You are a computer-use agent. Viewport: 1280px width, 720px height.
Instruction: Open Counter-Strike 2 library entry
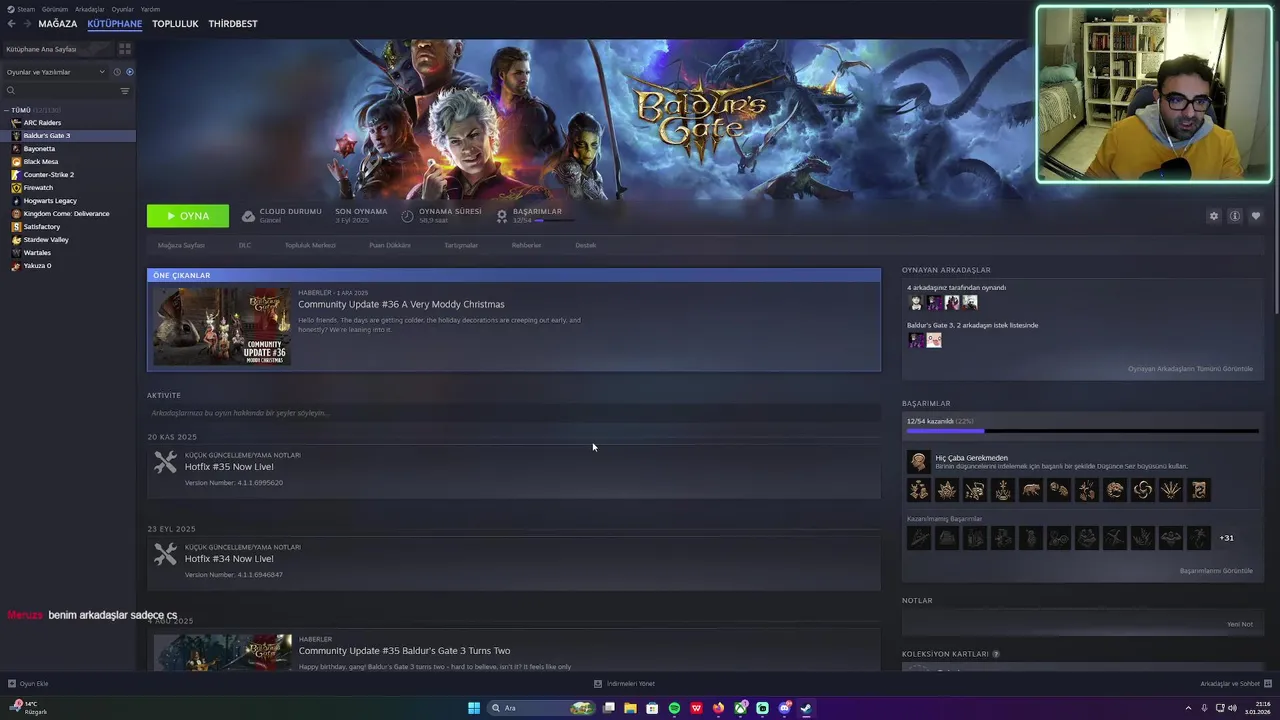pyautogui.click(x=68, y=174)
